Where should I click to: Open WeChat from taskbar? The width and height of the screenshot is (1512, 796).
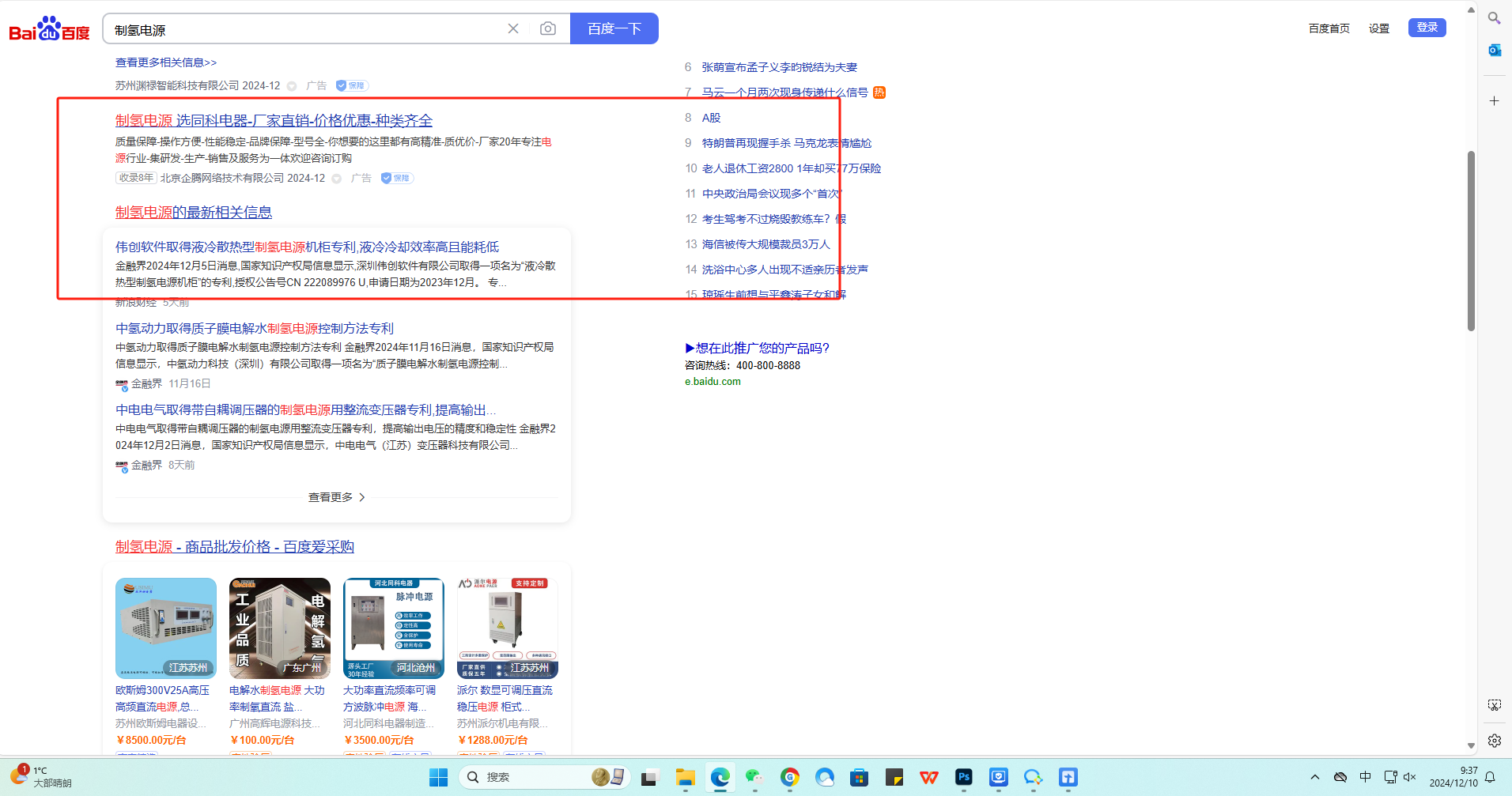click(755, 777)
